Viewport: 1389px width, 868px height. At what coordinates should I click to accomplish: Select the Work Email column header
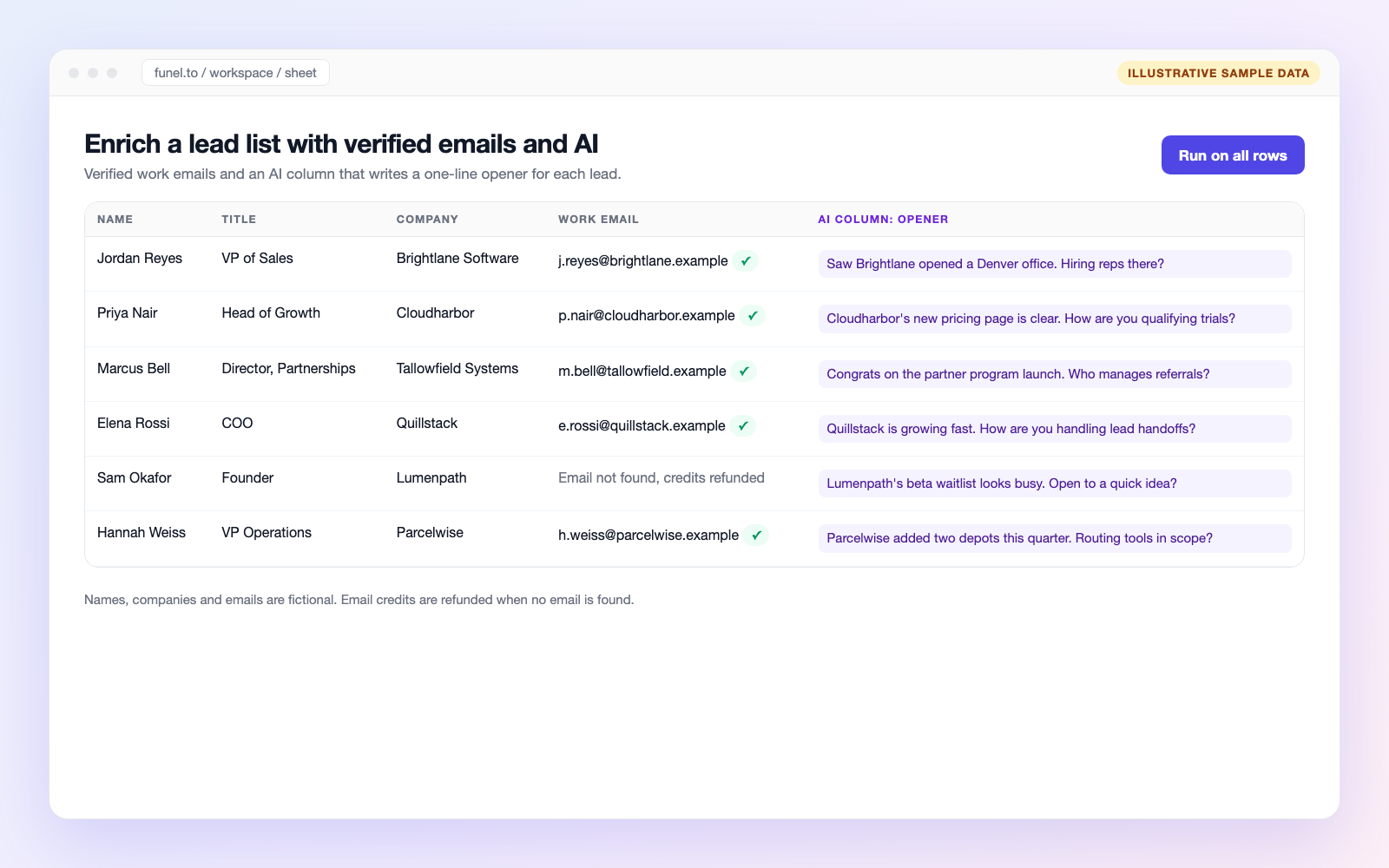[598, 220]
